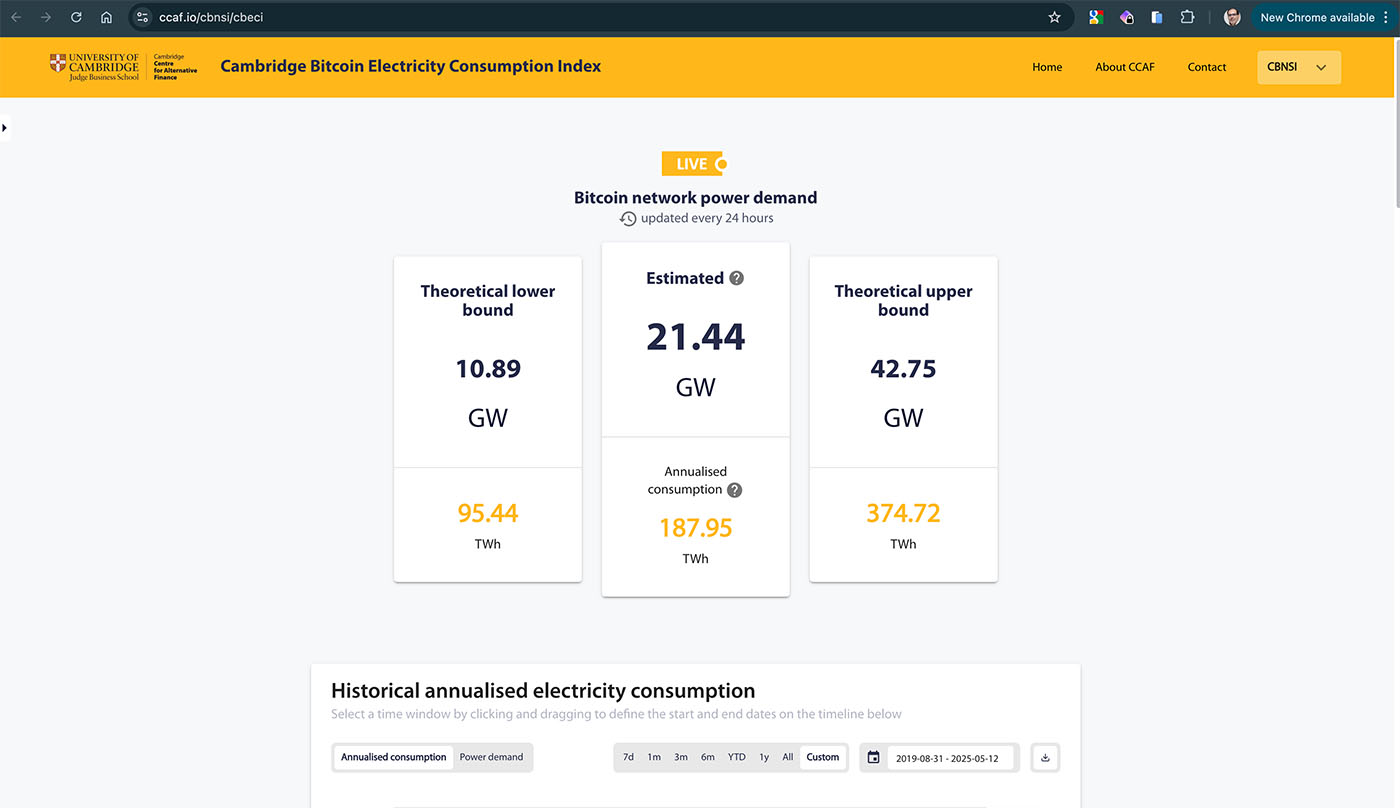Click the University of Cambridge logo

coord(123,67)
